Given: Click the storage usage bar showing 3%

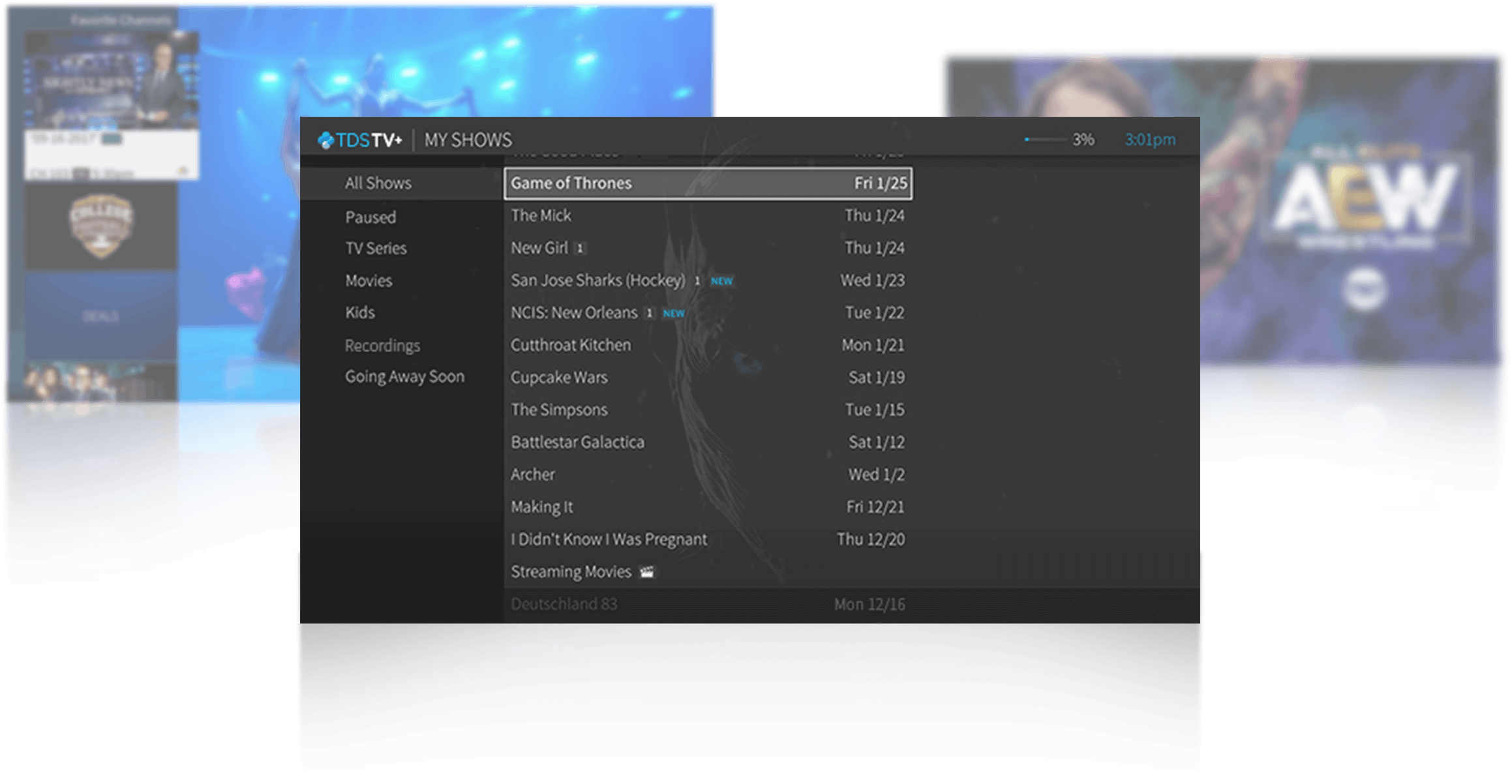Looking at the screenshot, I should coord(1046,140).
